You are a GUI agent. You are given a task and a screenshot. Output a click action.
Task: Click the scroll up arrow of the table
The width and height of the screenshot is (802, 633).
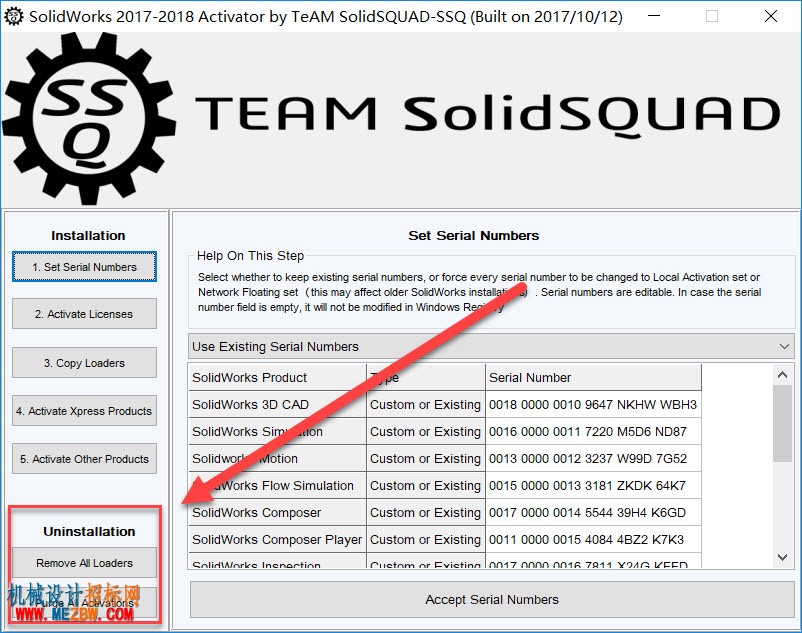tap(782, 375)
